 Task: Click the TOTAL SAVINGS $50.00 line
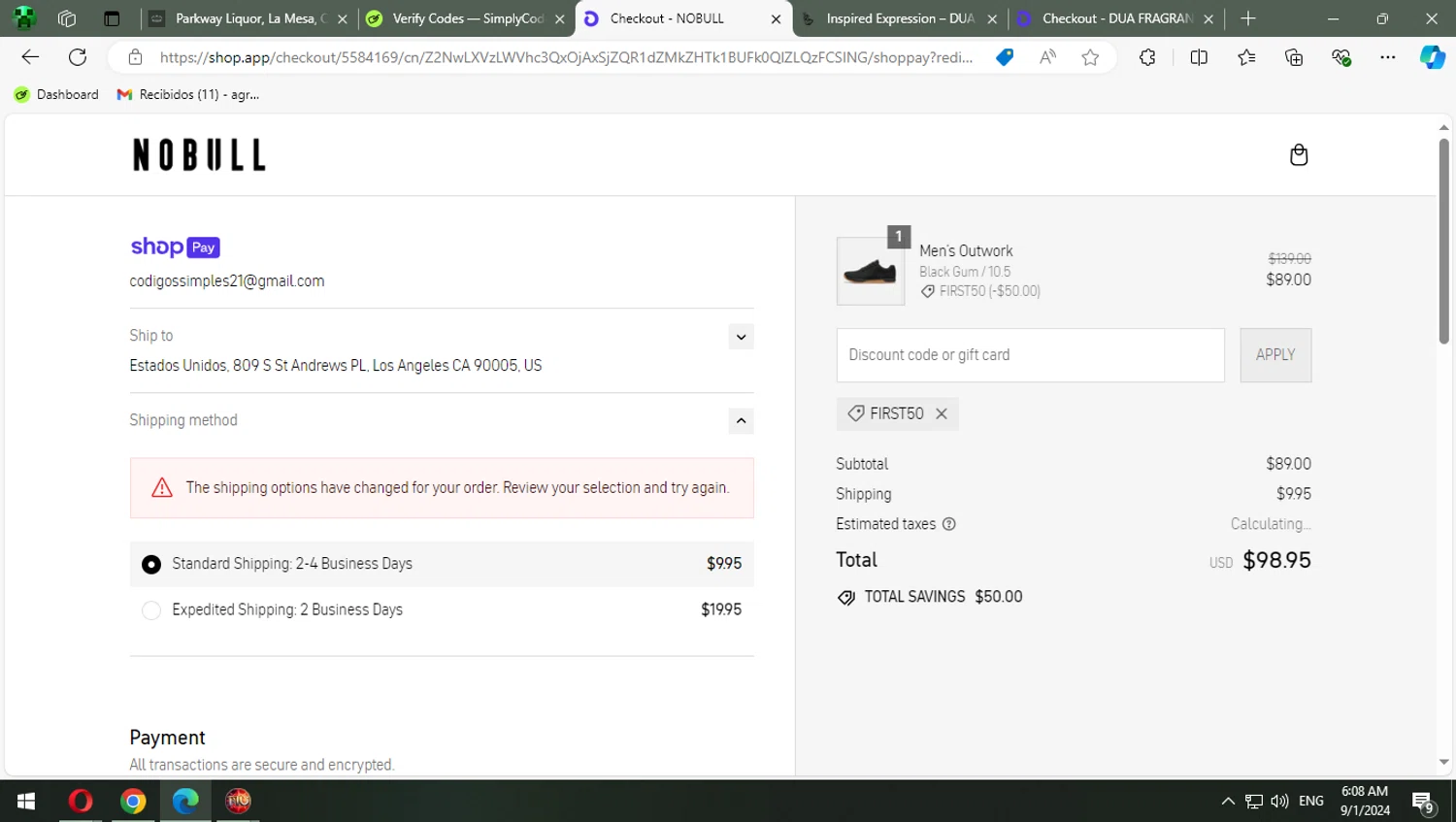pyautogui.click(x=930, y=597)
